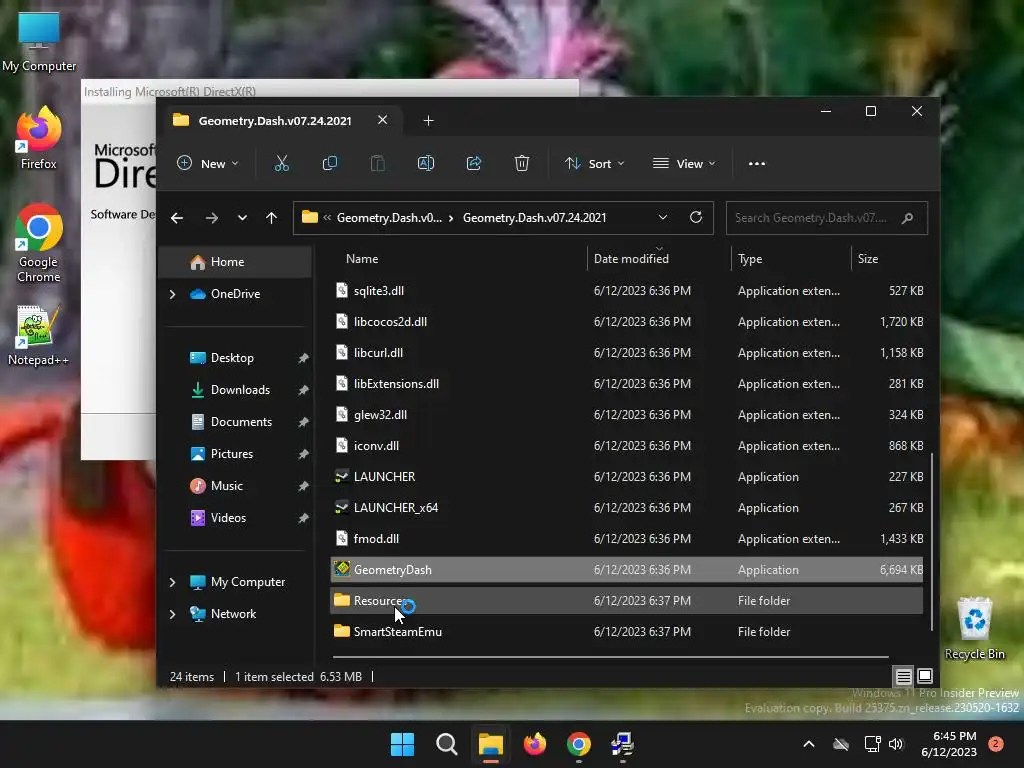This screenshot has height=768, width=1024.
Task: Switch to large thumbnails view in status bar
Action: (925, 676)
